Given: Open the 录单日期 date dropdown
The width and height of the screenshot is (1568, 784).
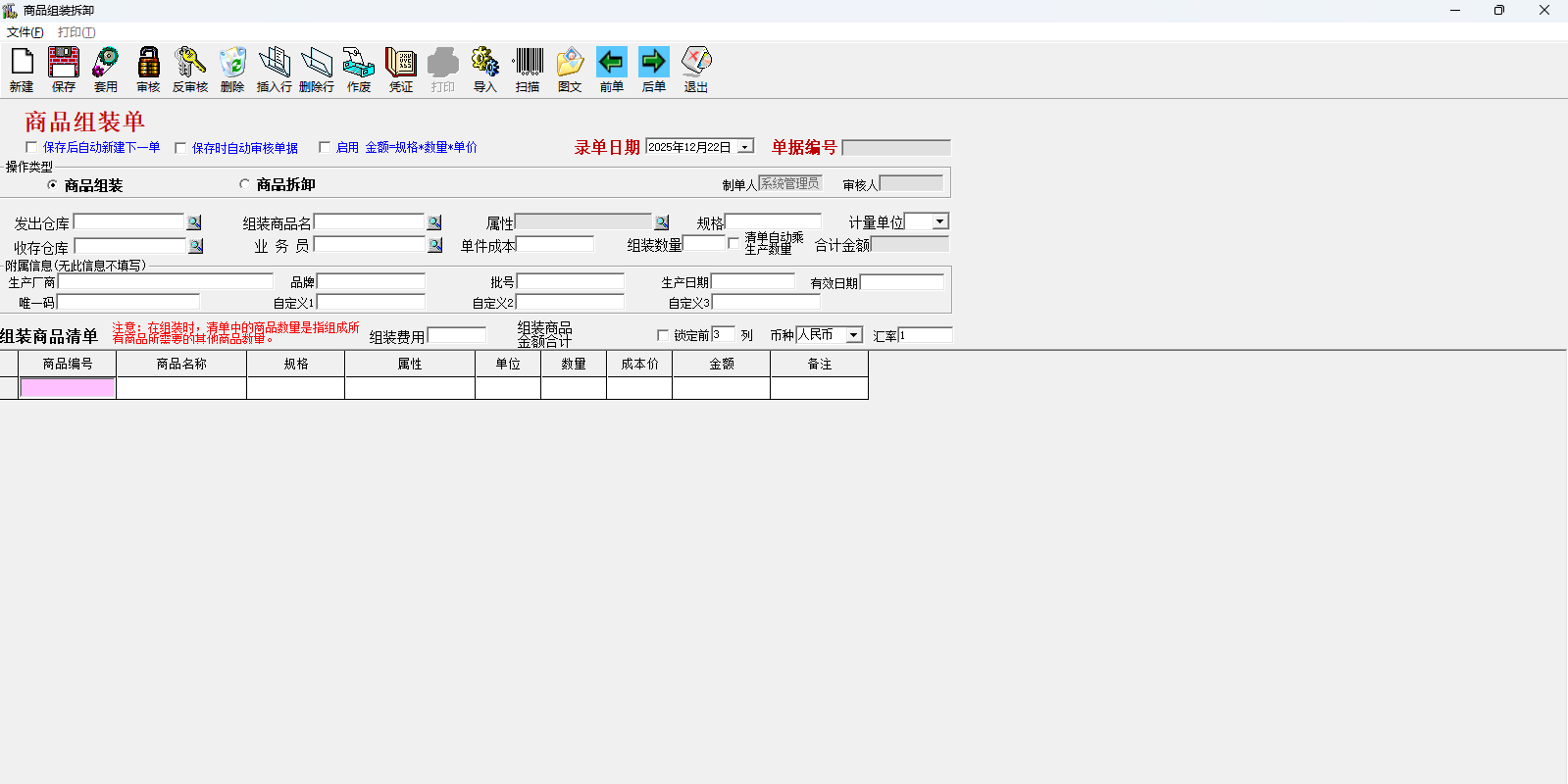Looking at the screenshot, I should point(745,147).
